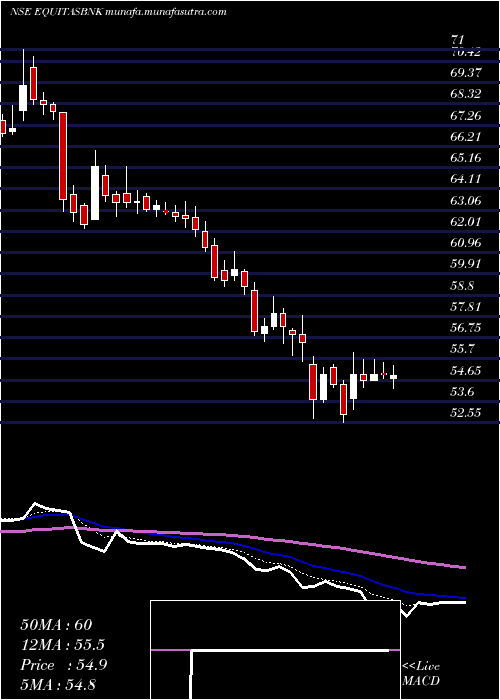Screen dimensions: 500x700
Task: Click the top axis label 71
Action: (459, 41)
